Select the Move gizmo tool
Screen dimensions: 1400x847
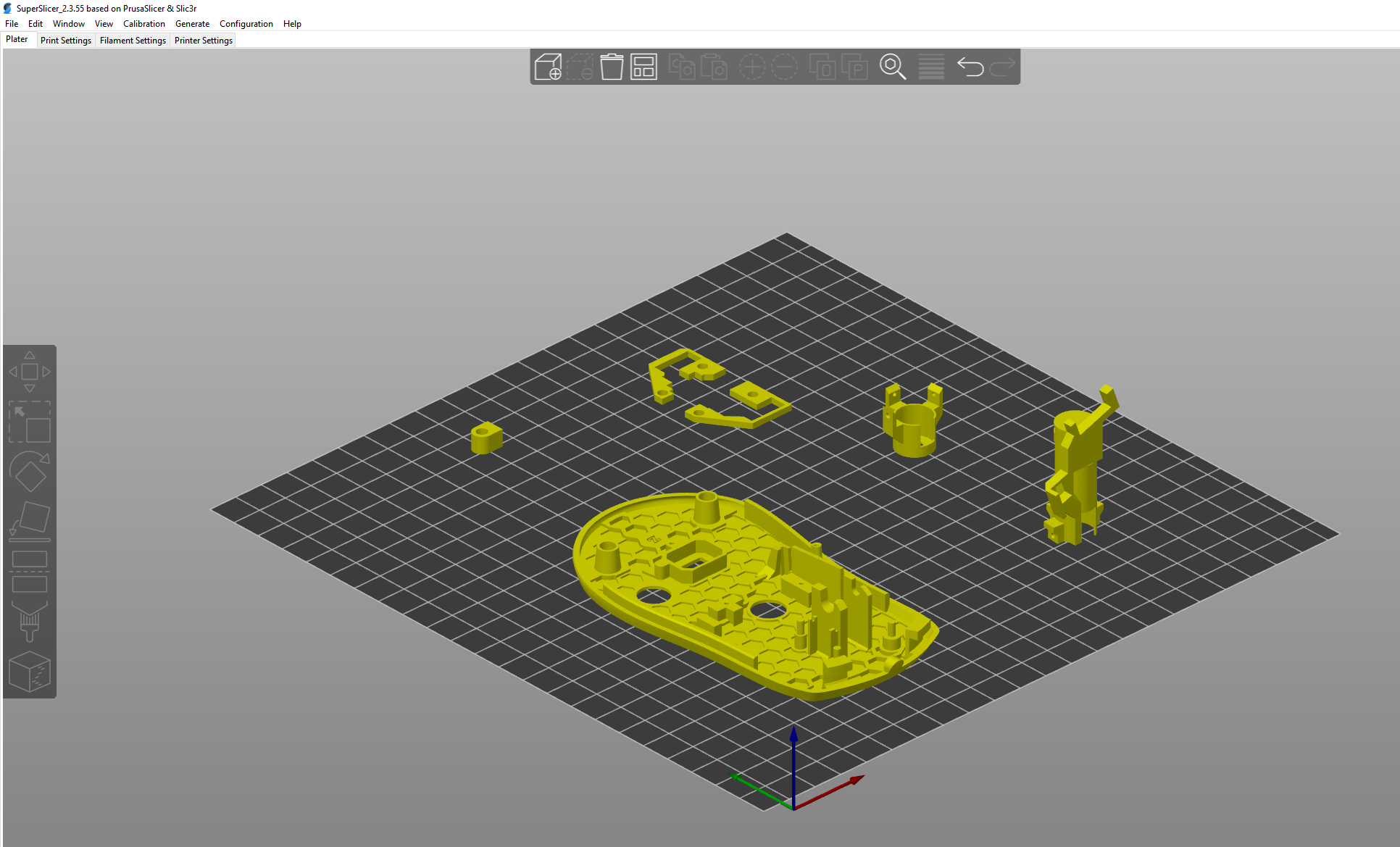tap(30, 372)
